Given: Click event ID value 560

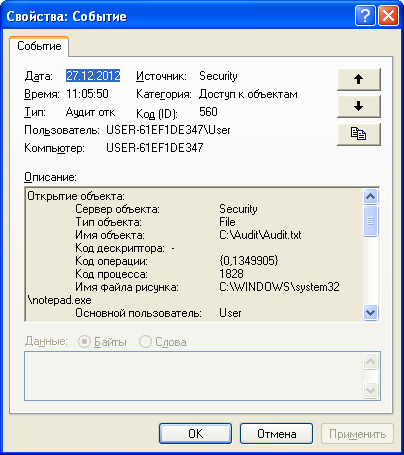Looking at the screenshot, I should point(208,112).
